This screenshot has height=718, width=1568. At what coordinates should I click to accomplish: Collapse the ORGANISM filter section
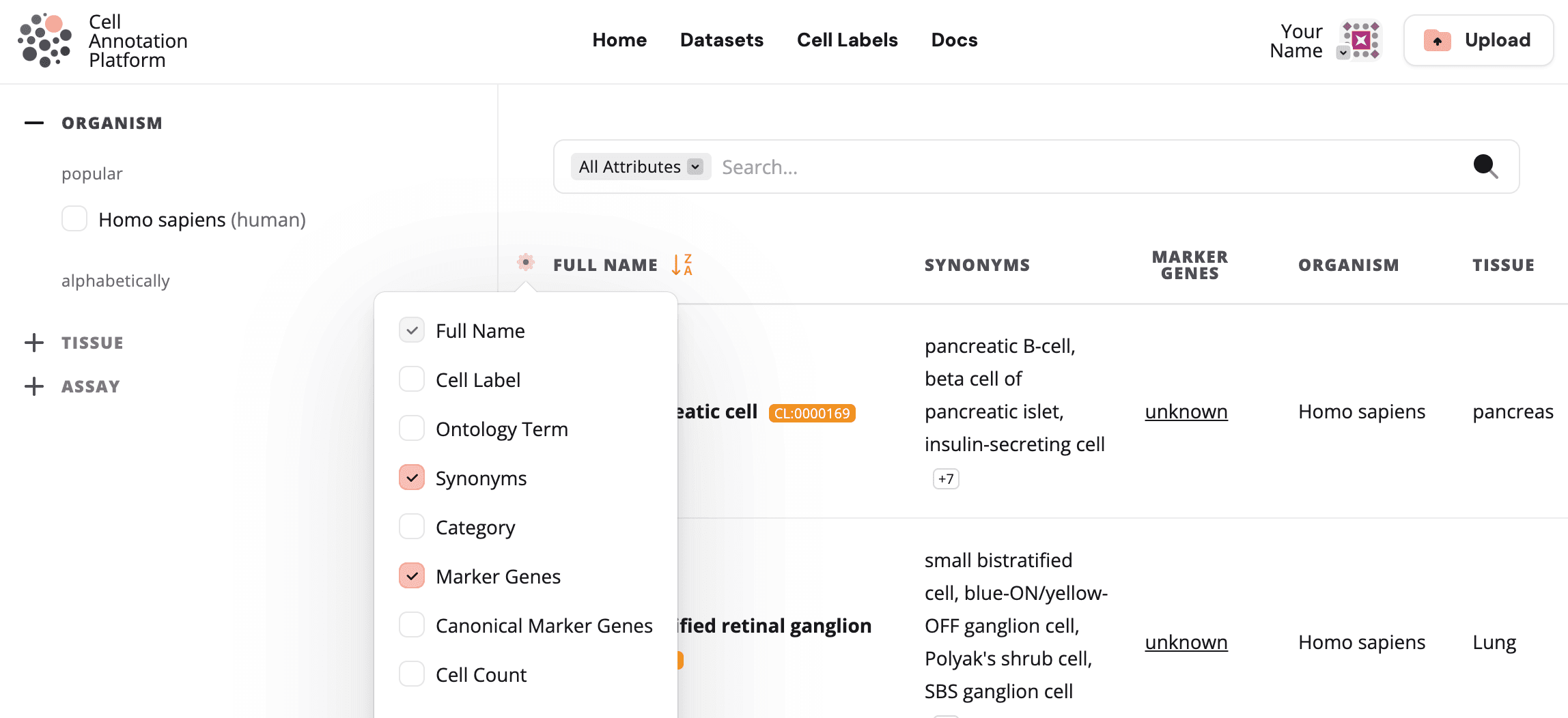(x=34, y=123)
